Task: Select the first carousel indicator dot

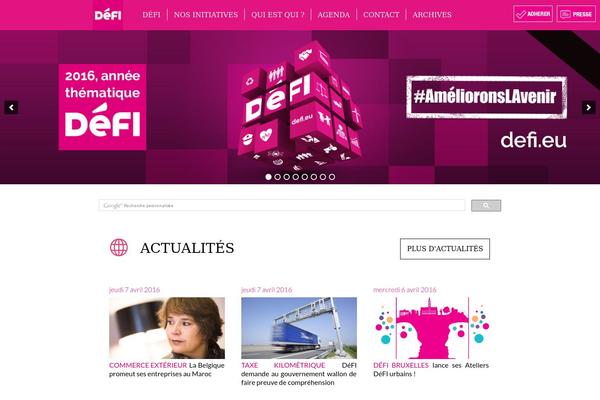Action: pos(268,177)
